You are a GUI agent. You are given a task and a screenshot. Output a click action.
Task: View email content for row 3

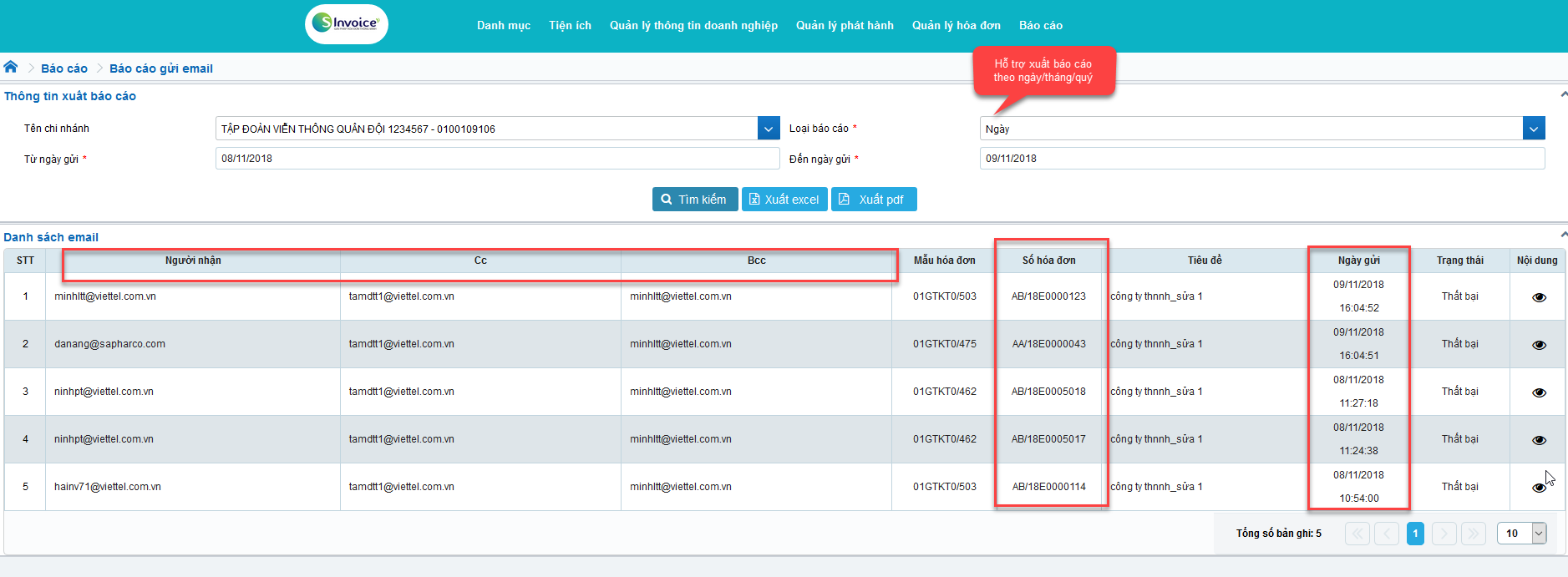click(1539, 392)
